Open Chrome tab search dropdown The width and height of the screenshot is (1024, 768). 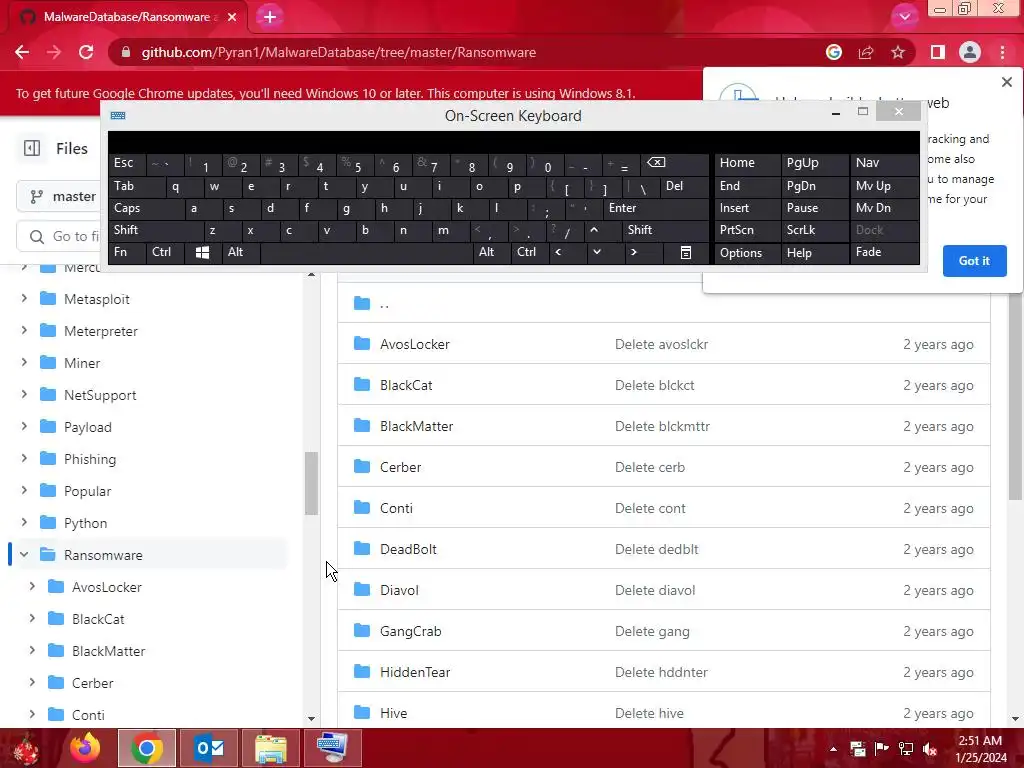tap(904, 16)
